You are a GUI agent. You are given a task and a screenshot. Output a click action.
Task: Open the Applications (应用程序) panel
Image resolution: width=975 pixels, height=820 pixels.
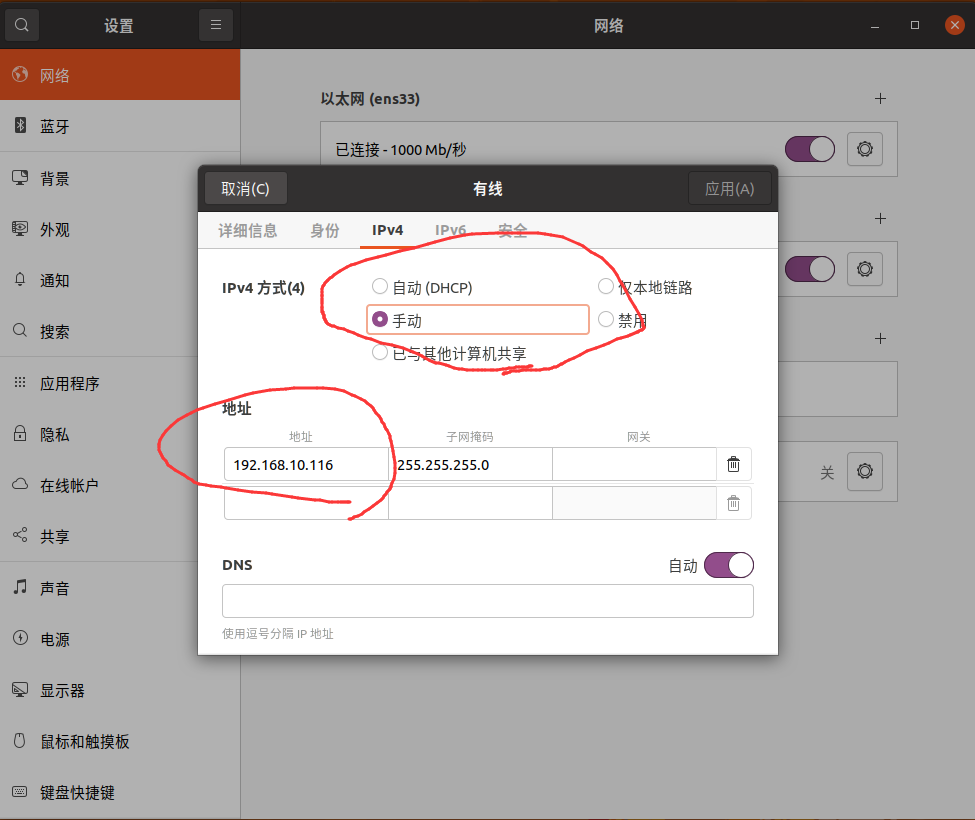120,384
